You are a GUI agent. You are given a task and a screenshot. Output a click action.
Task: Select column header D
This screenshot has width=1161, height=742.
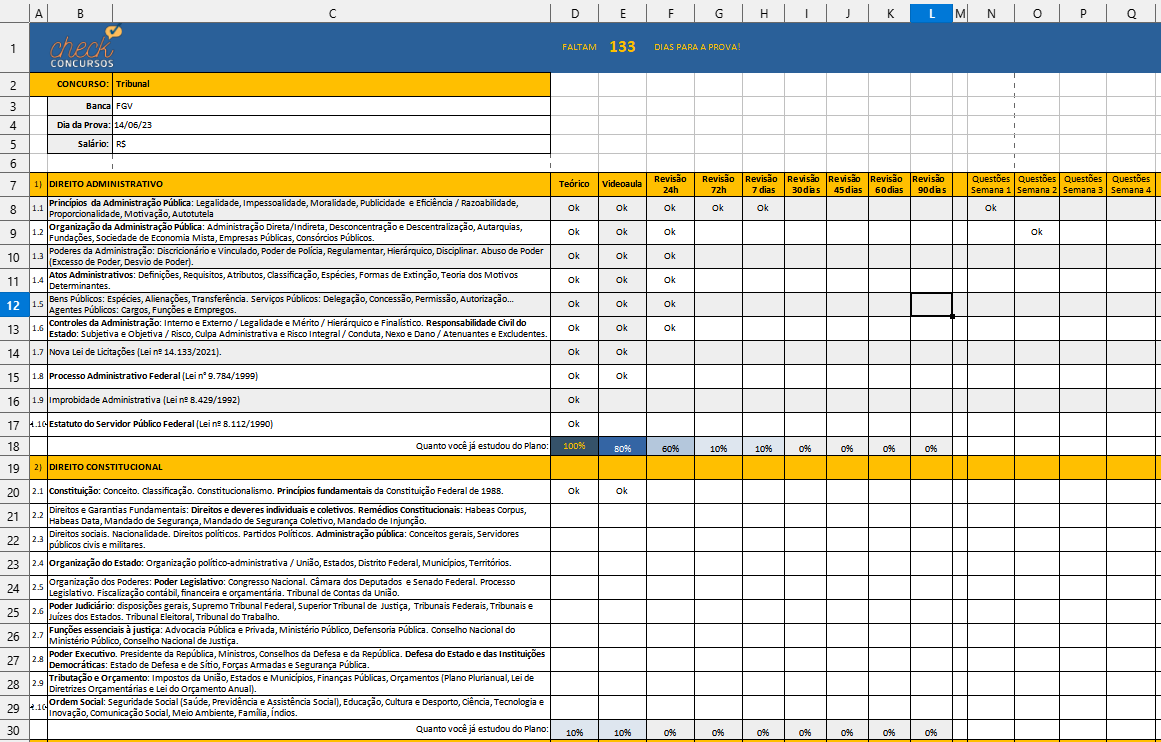(x=574, y=13)
